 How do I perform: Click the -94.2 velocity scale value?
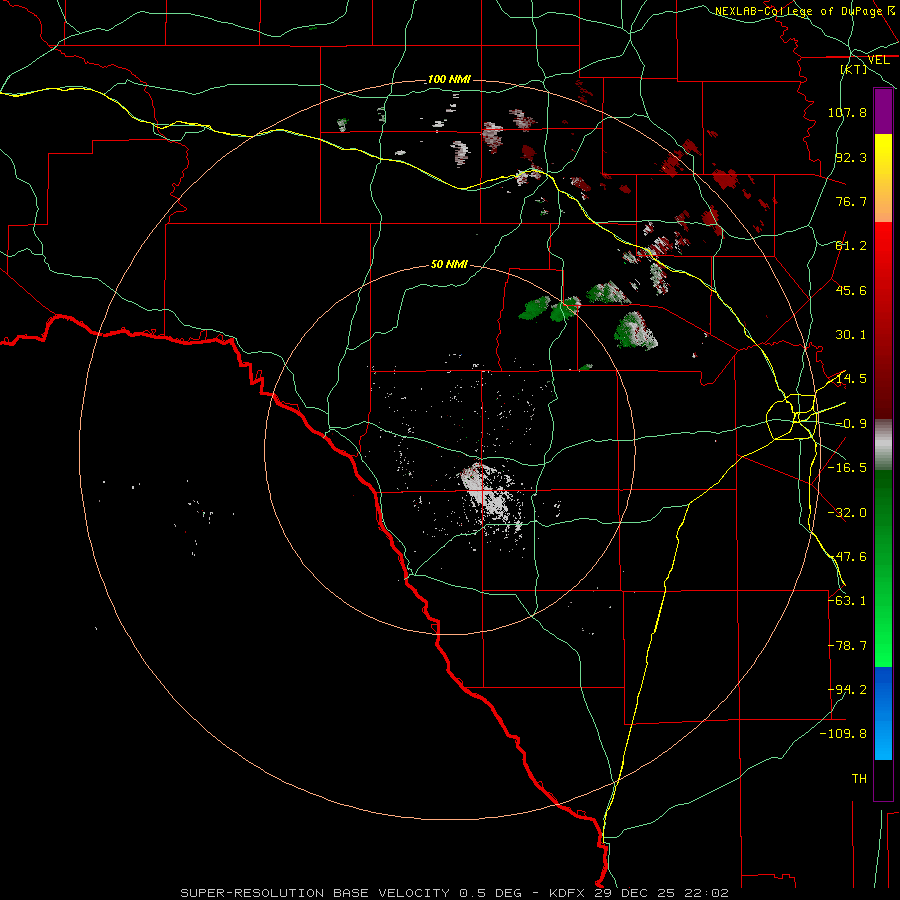[847, 690]
